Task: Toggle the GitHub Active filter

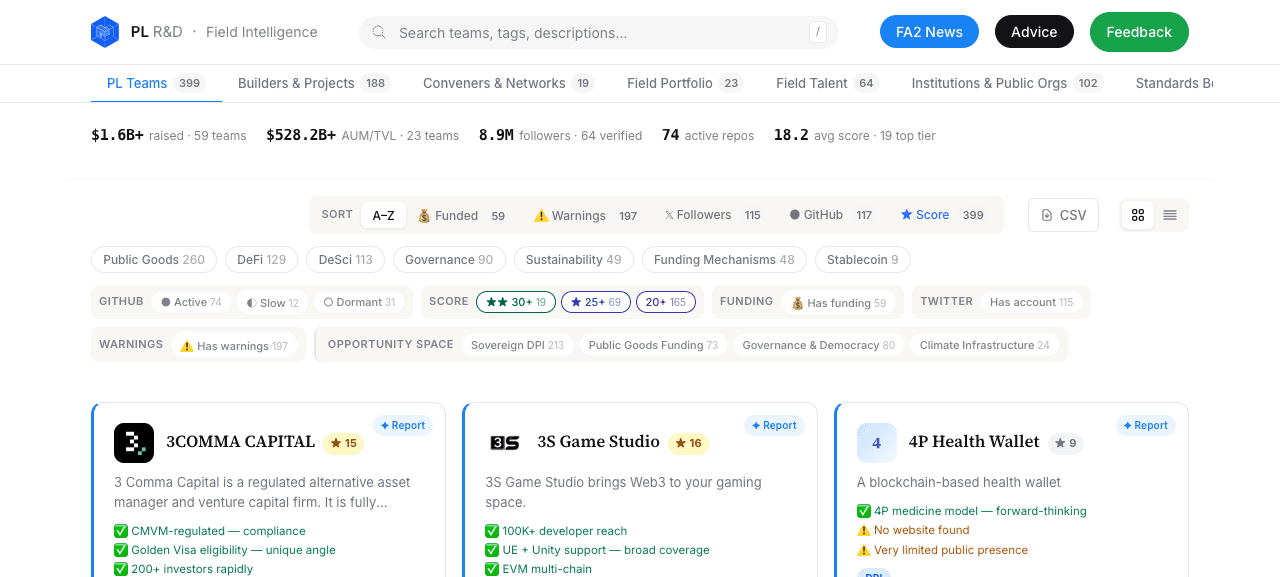Action: pyautogui.click(x=192, y=302)
